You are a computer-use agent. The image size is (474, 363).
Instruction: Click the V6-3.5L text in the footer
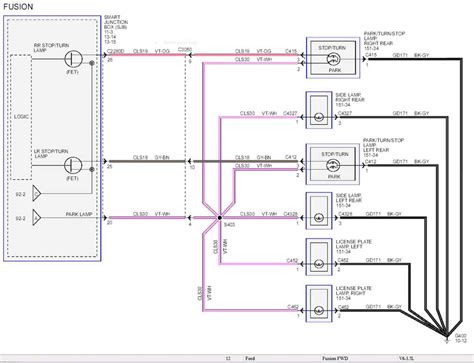[x=406, y=358]
